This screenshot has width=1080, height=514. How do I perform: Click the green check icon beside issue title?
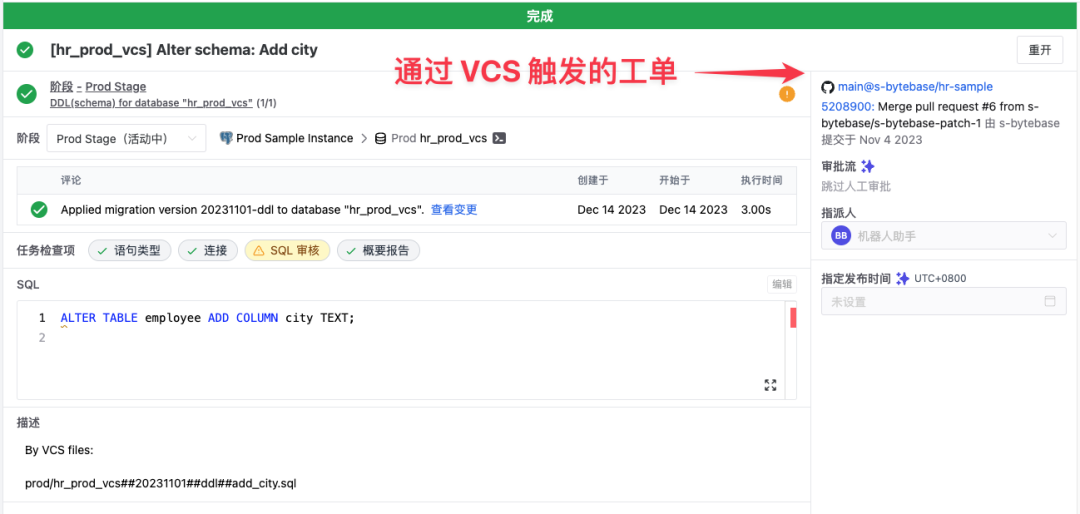25,50
